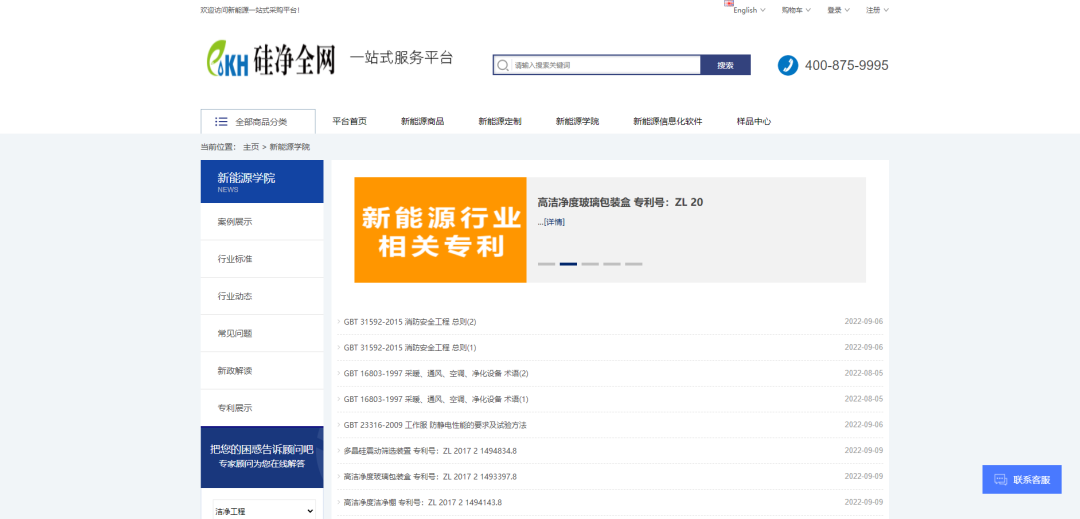Click the chat icon on 联系客服

1000,480
